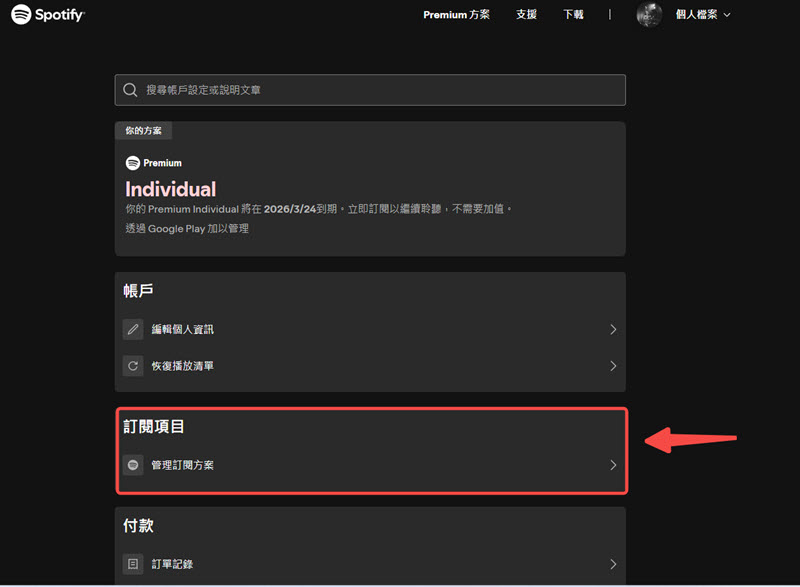Expand the 編輯個人資訊 row chevron
This screenshot has width=800, height=587.
pos(613,329)
